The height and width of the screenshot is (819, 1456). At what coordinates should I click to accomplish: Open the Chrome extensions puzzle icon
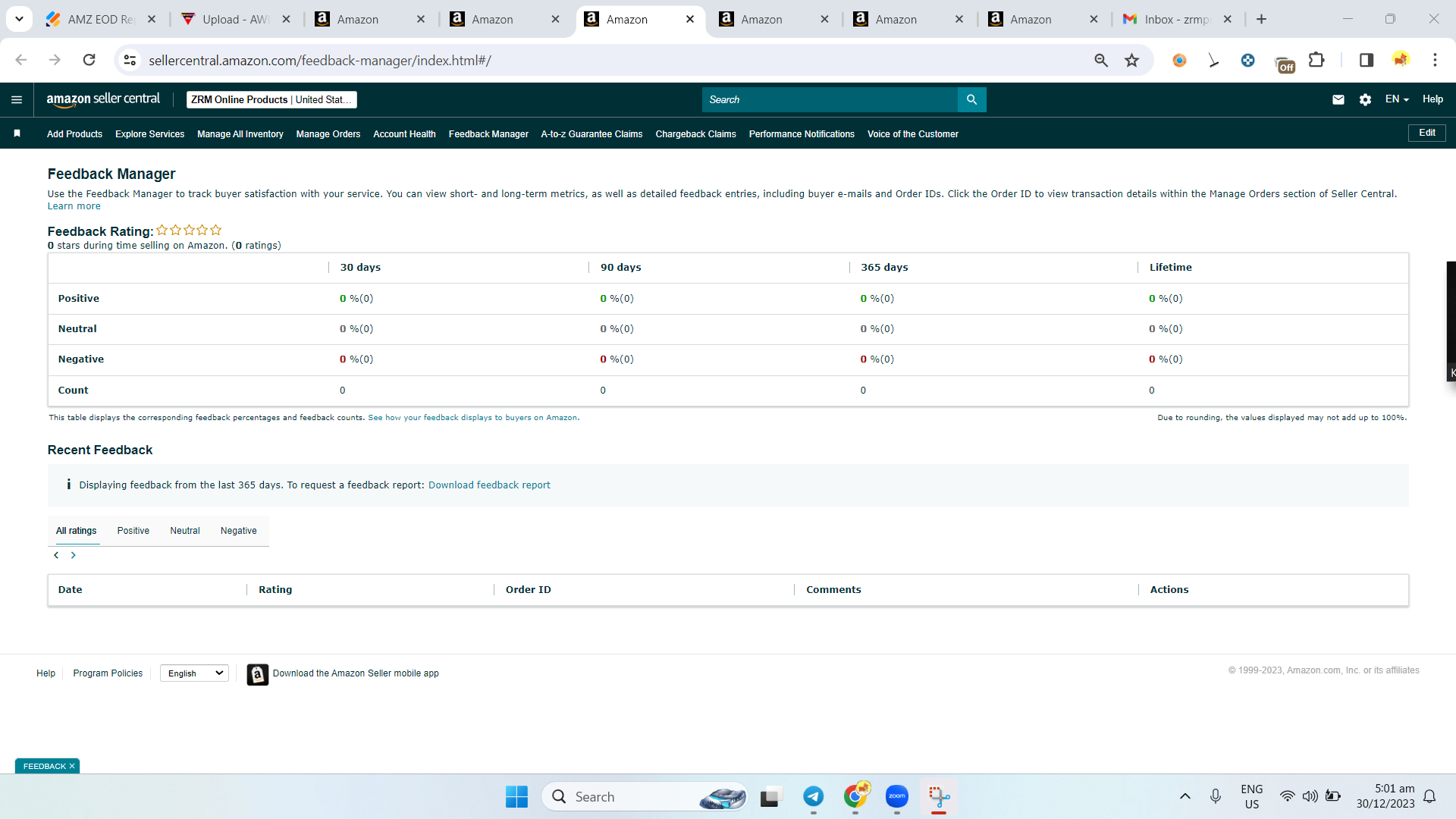tap(1316, 60)
